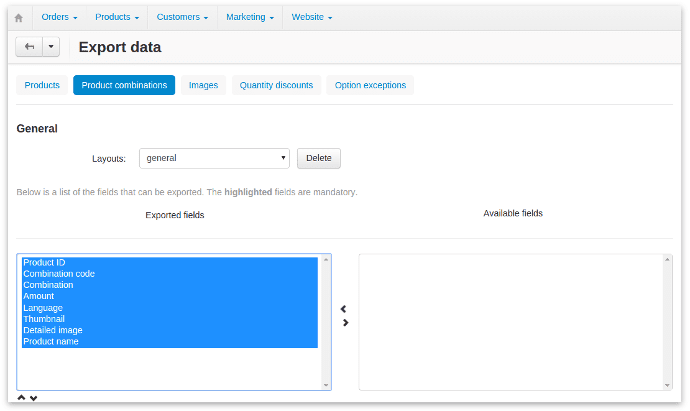690x411 pixels.
Task: Click the back arrow button
Action: [x=29, y=47]
